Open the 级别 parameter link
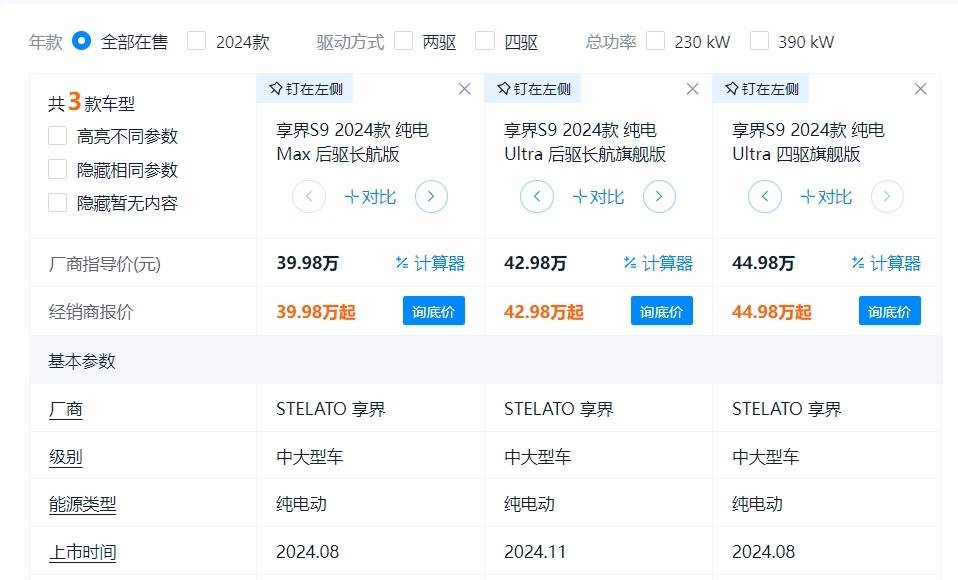958x580 pixels. 65,457
